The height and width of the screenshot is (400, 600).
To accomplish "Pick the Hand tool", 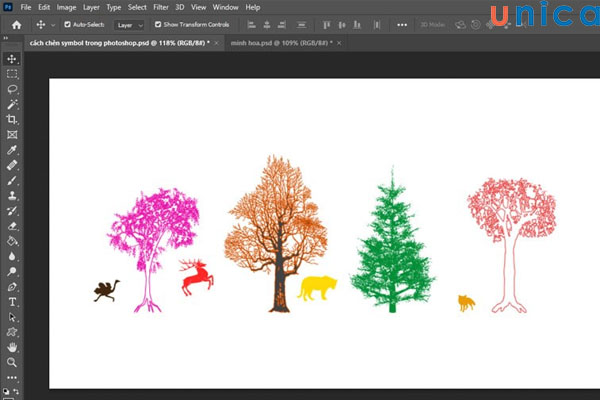I will [x=12, y=346].
